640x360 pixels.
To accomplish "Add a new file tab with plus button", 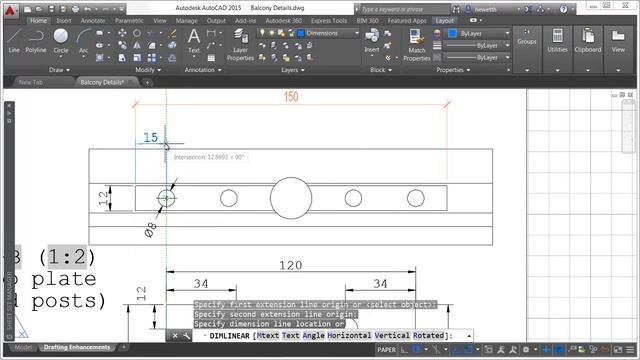I will point(147,82).
